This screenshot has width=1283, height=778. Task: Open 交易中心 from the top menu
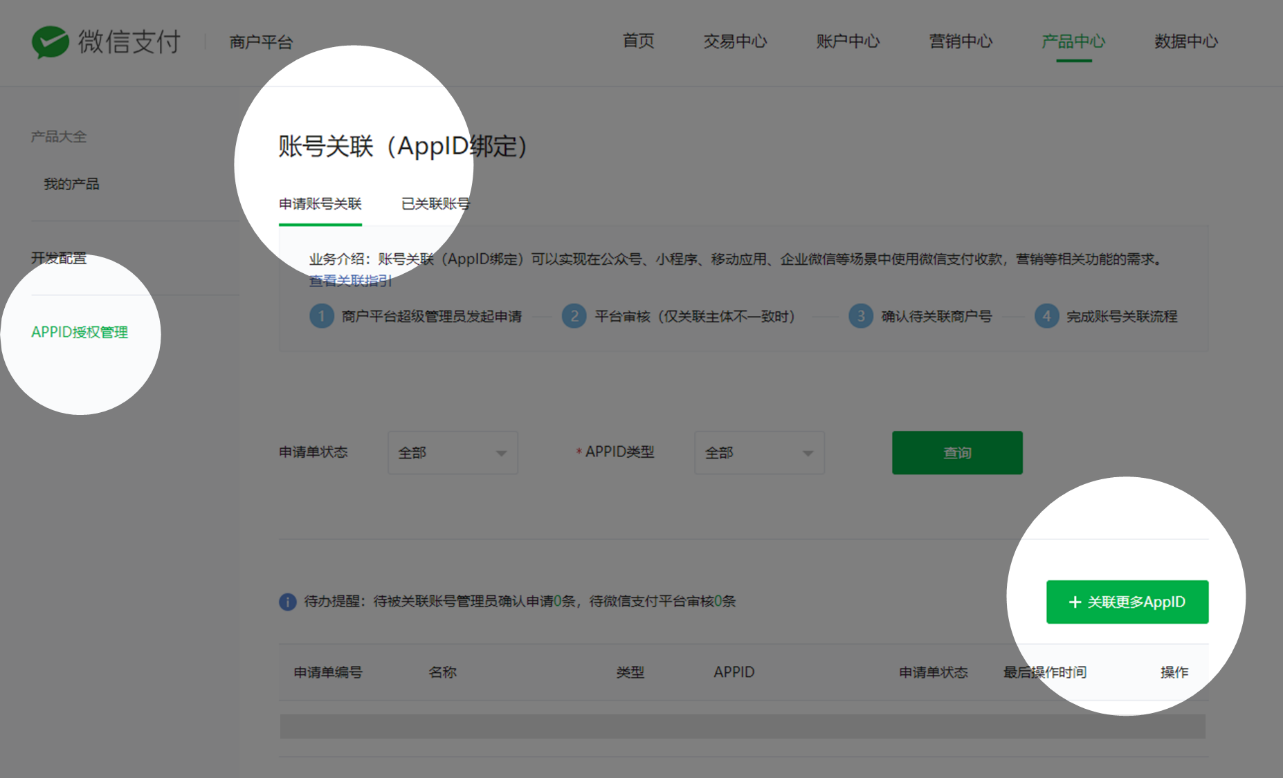click(735, 41)
